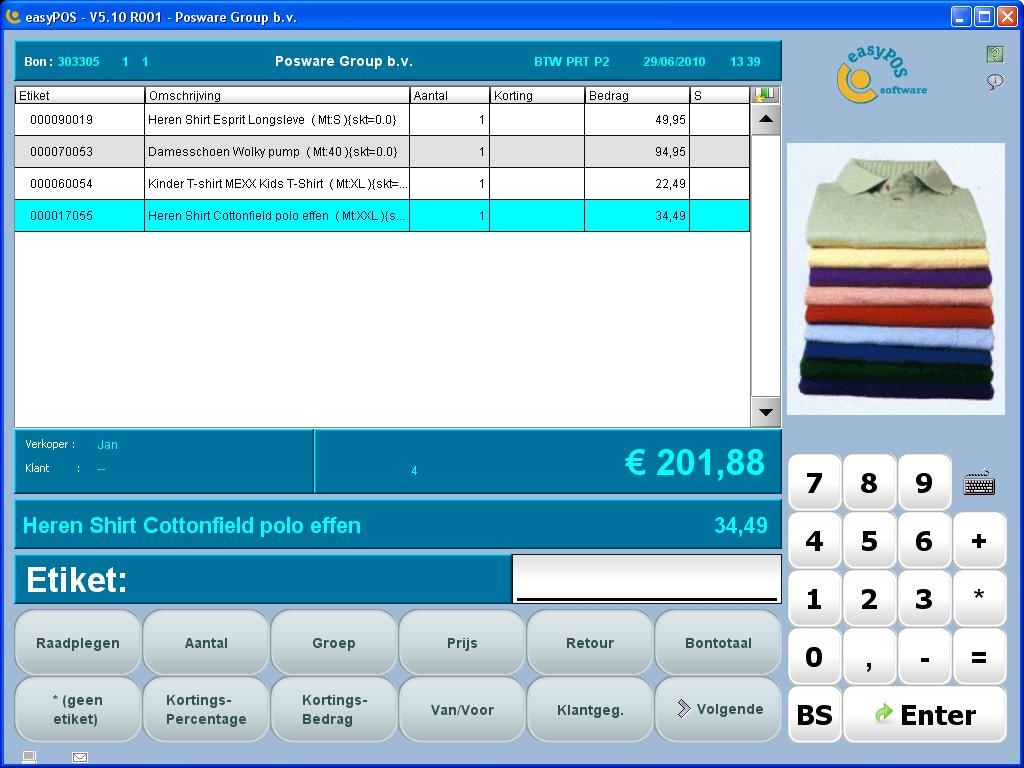
Task: Click the Korting column header
Action: coord(537,95)
